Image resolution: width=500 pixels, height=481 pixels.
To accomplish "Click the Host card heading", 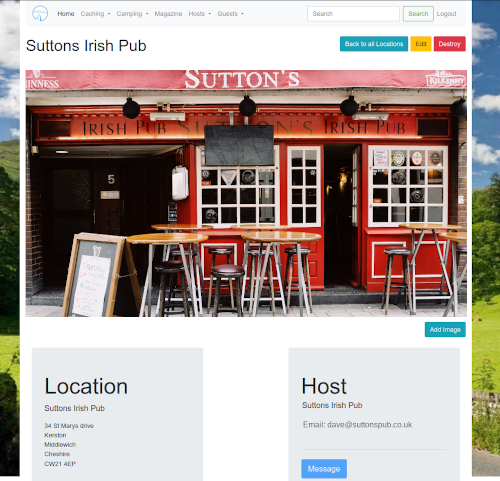I will tap(324, 386).
